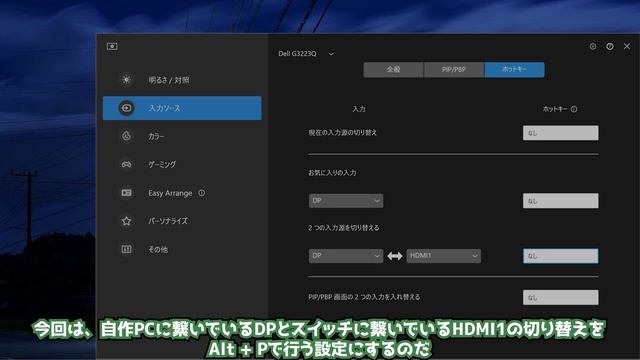
Task: Click the 2つの入力源を切り替える label
Action: [x=344, y=228]
